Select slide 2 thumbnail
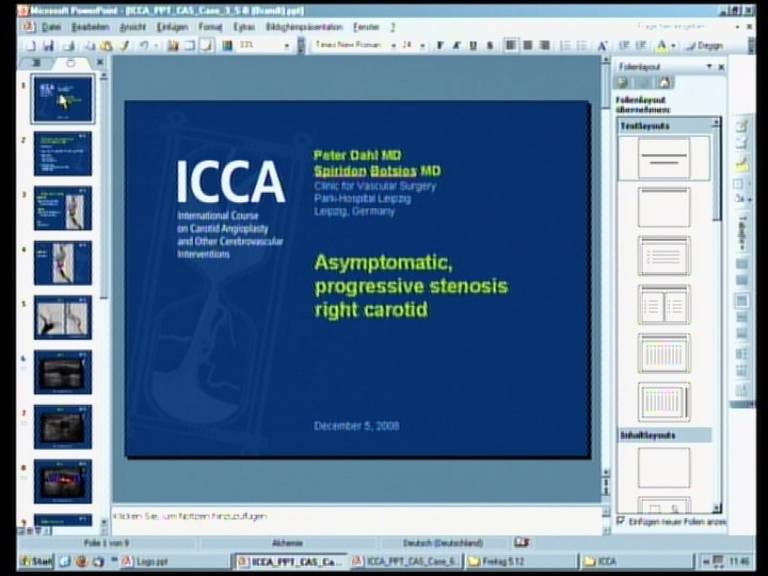768x576 pixels. 63,154
